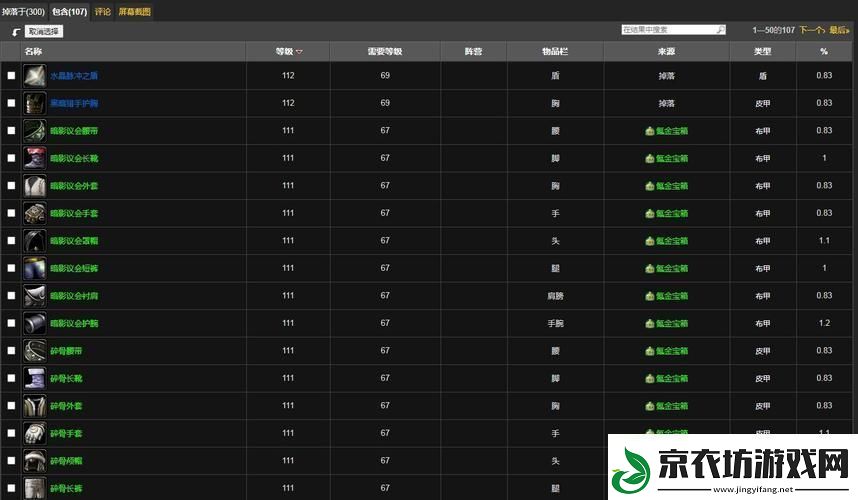858x500 pixels.
Task: Click the 肩膀 slot cell
Action: point(555,296)
